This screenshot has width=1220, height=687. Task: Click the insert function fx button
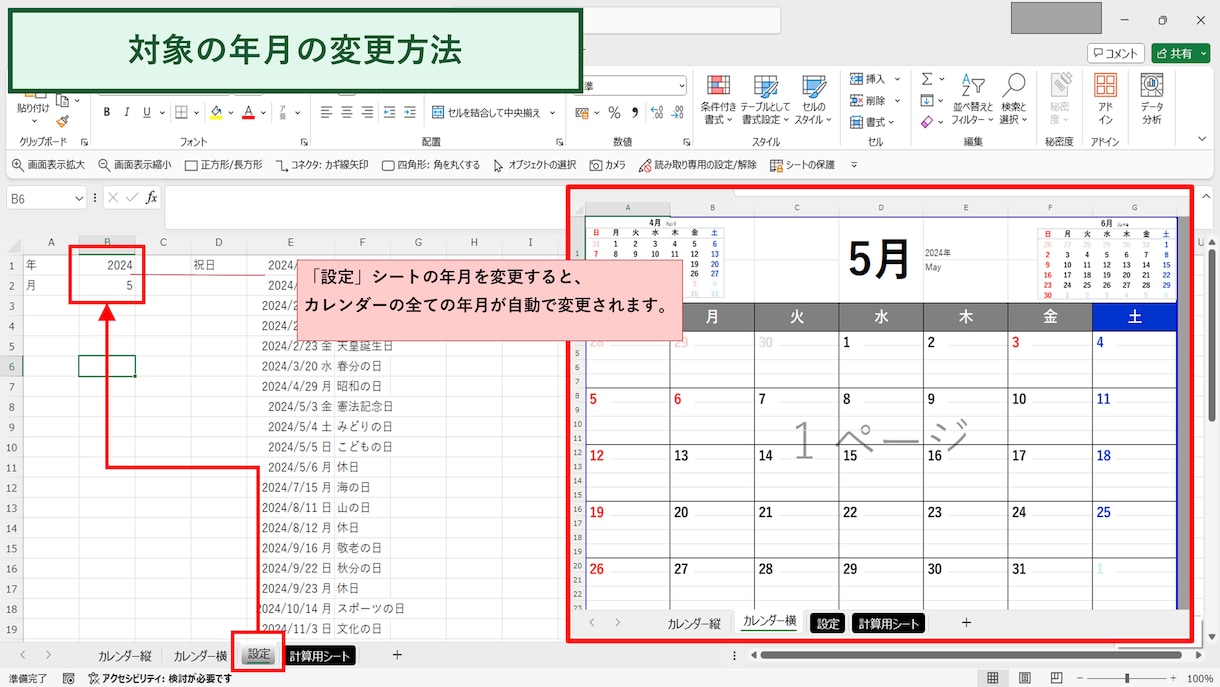click(x=151, y=198)
